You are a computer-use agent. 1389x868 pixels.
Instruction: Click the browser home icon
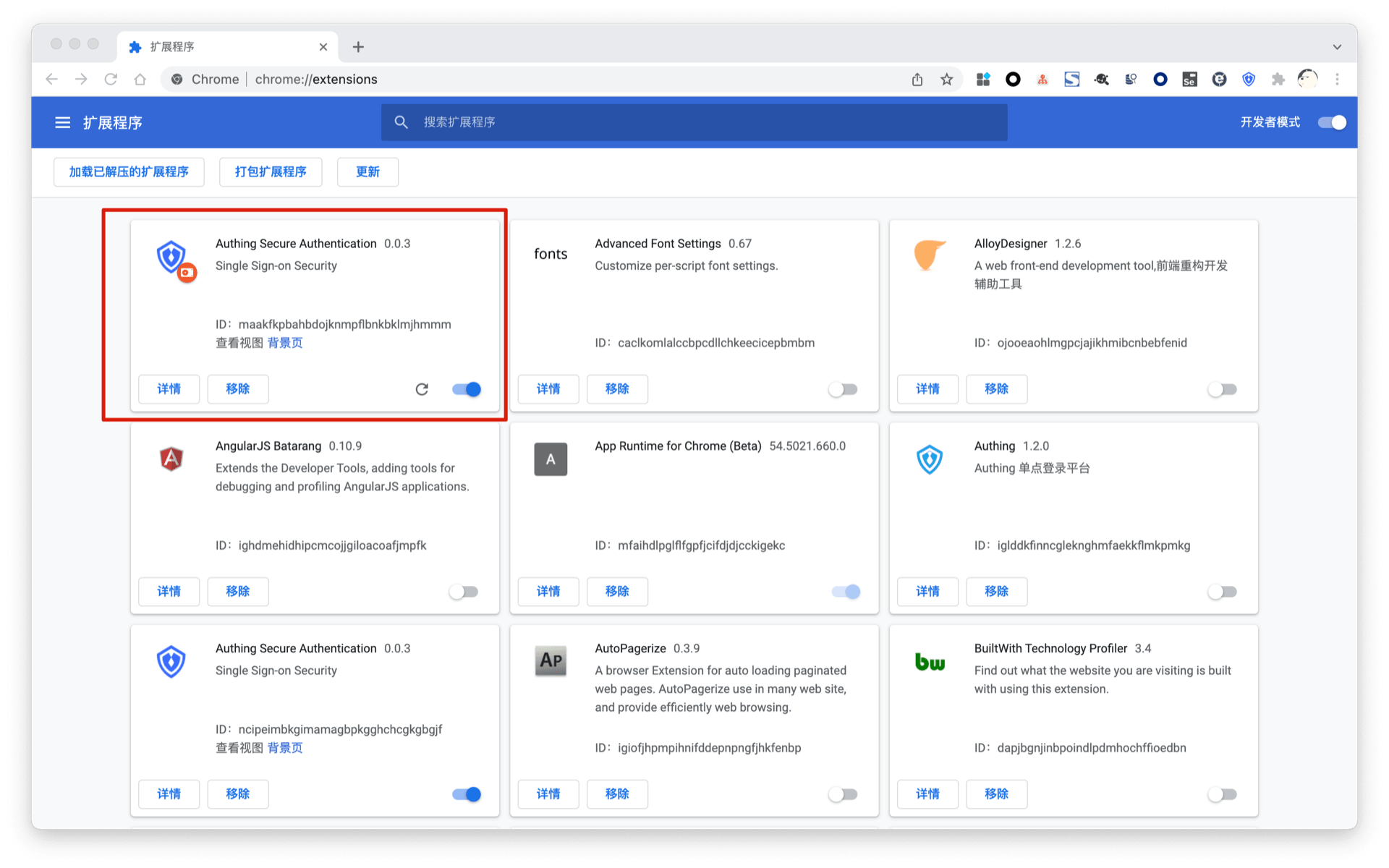point(140,80)
